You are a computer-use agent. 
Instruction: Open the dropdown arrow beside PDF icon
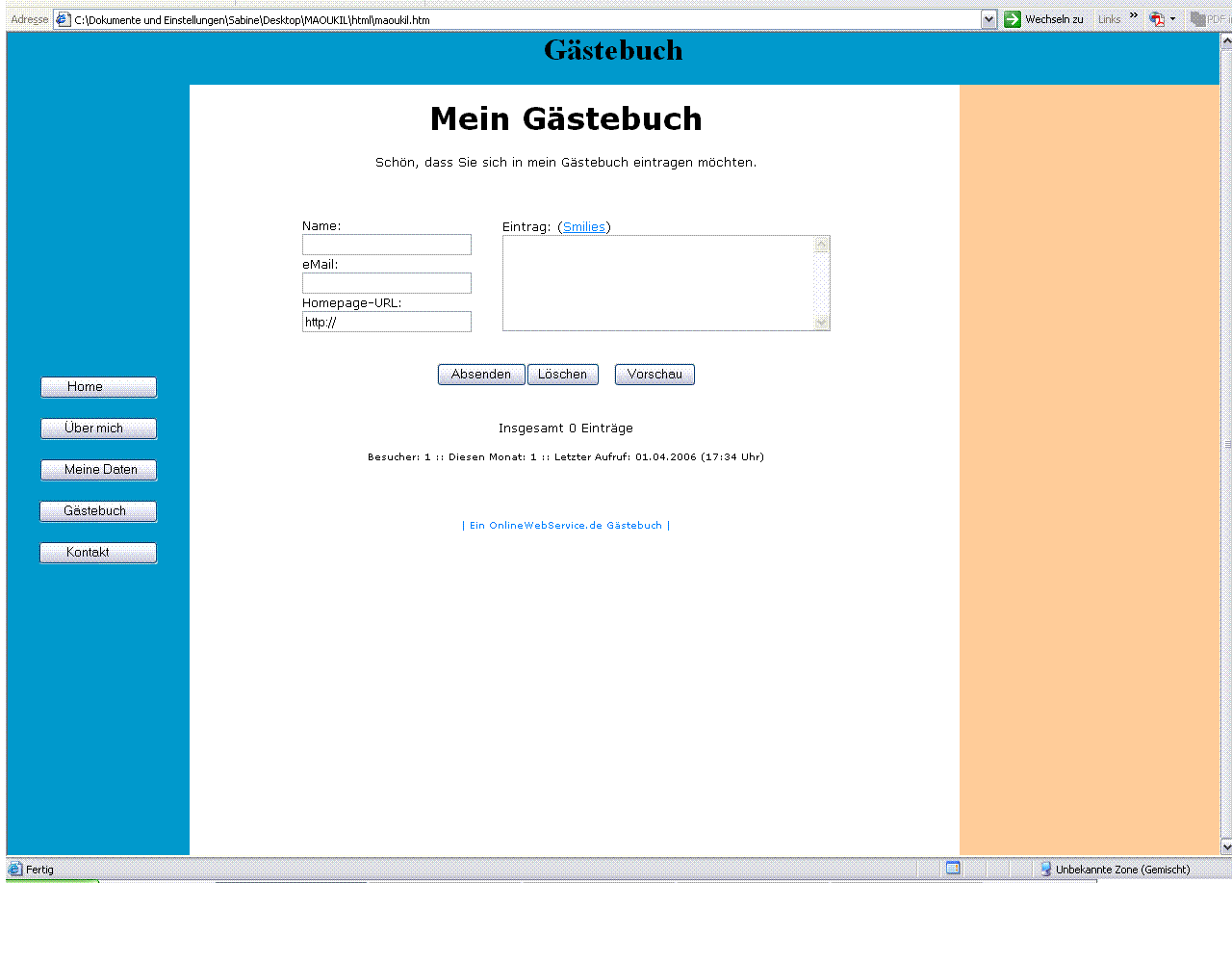tap(1172, 19)
